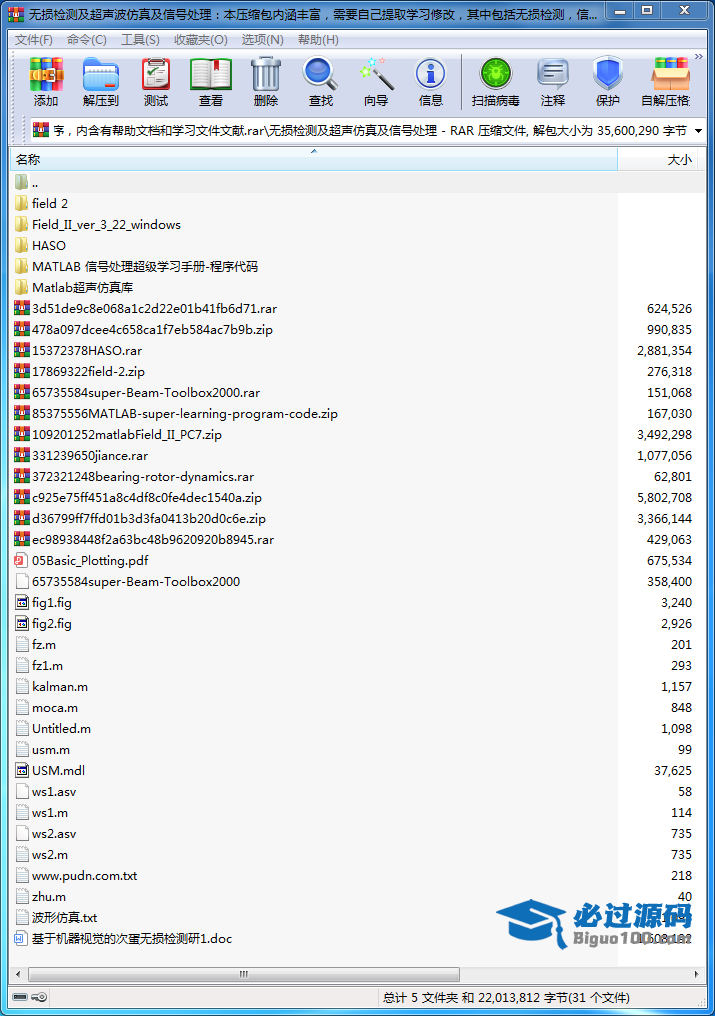
Task: Start virus scan (扫描病毒) icon
Action: [496, 82]
